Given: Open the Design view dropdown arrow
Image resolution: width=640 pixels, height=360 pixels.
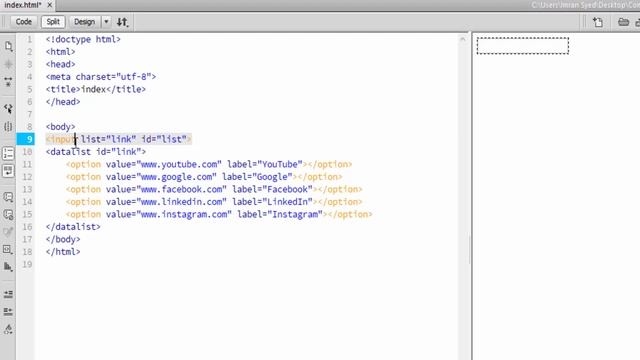Looking at the screenshot, I should click(x=106, y=22).
